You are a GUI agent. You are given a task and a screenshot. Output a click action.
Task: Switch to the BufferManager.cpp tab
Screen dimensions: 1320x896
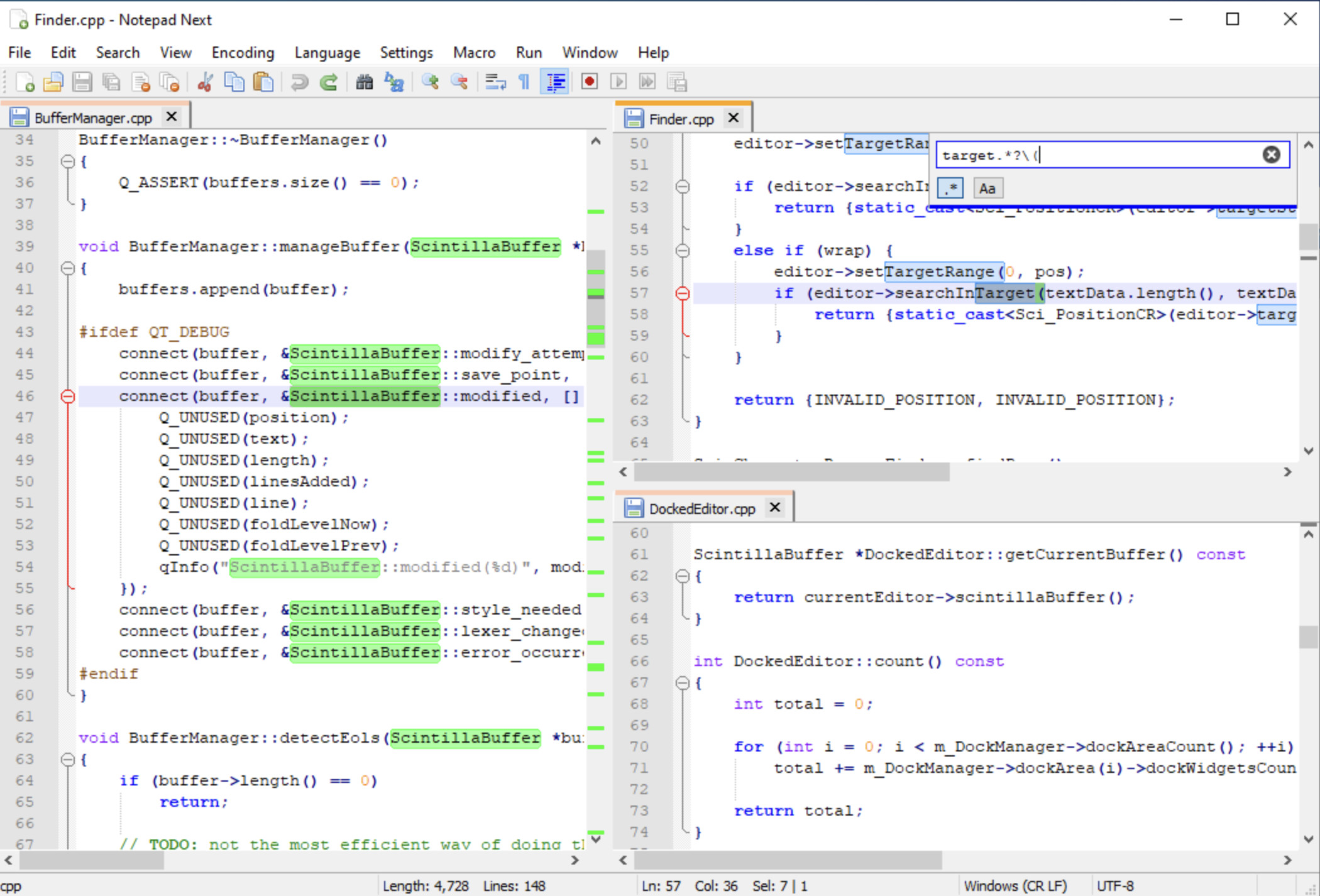(92, 118)
